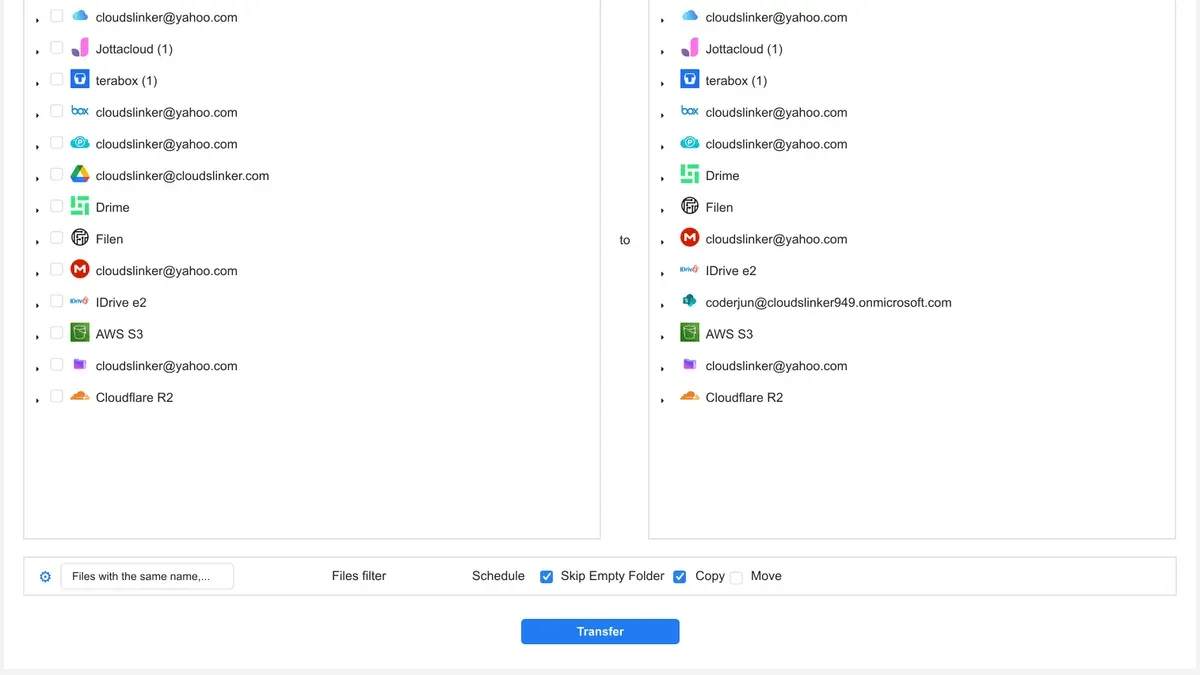The height and width of the screenshot is (675, 1200).
Task: Click the AWS S3 icon in the source list
Action: 80,333
